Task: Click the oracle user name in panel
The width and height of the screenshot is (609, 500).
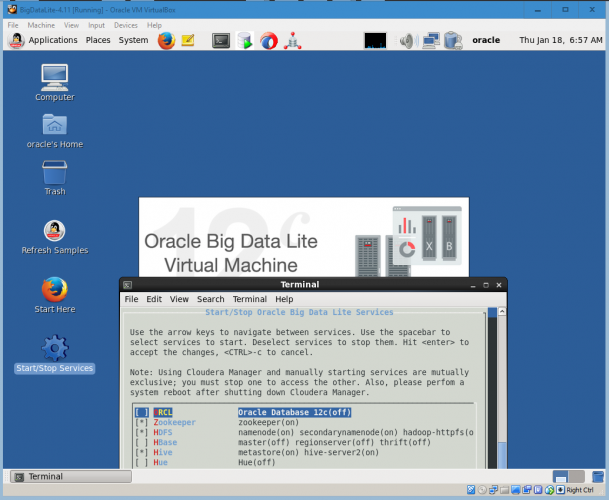Action: 486,40
